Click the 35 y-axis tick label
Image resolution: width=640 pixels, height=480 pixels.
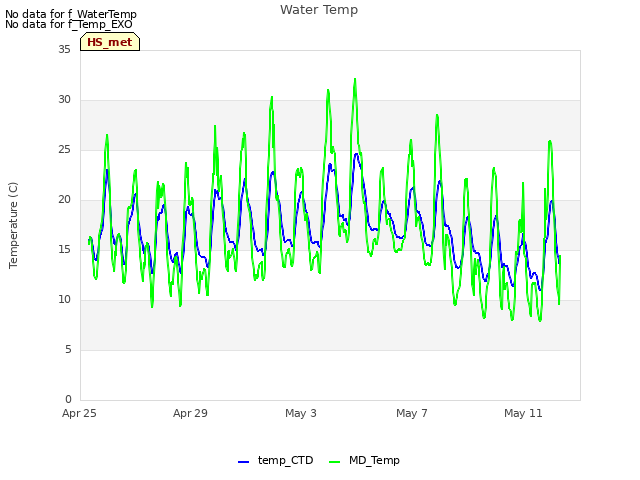(64, 49)
